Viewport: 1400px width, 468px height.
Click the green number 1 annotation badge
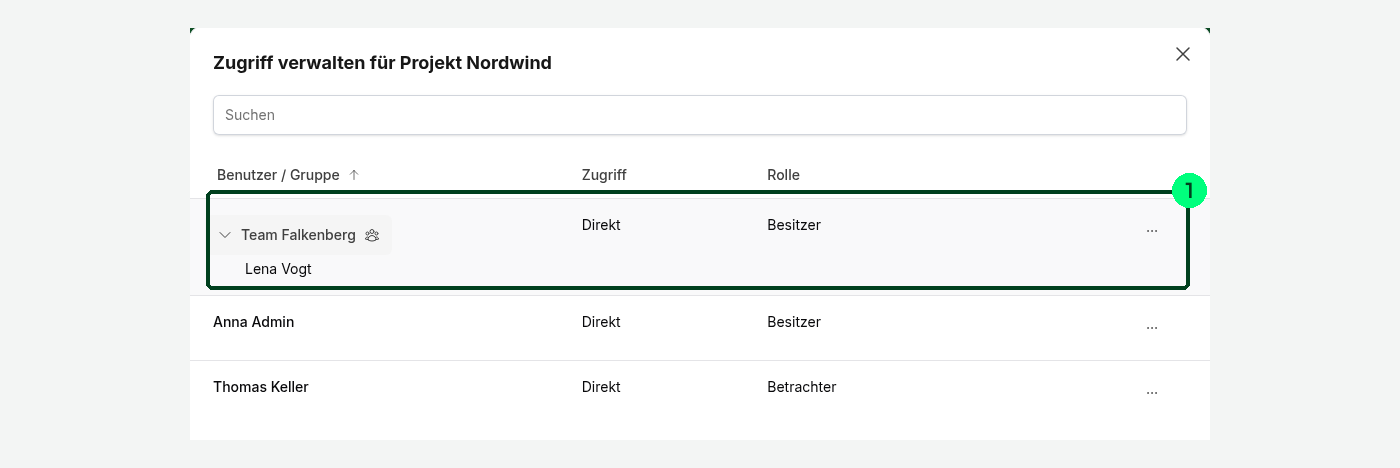pyautogui.click(x=1189, y=190)
